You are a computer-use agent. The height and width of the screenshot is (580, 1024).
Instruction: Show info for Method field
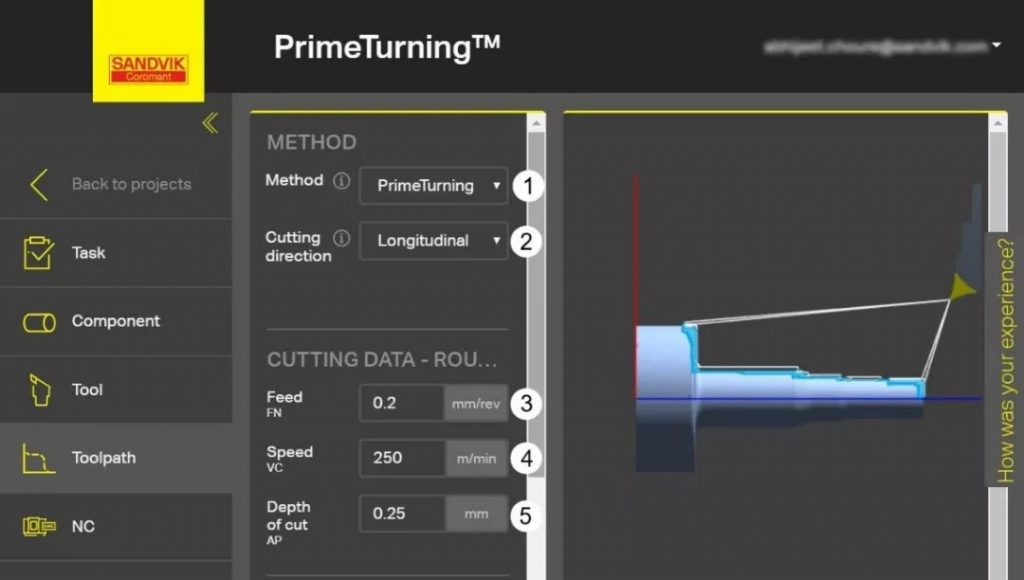pos(342,181)
